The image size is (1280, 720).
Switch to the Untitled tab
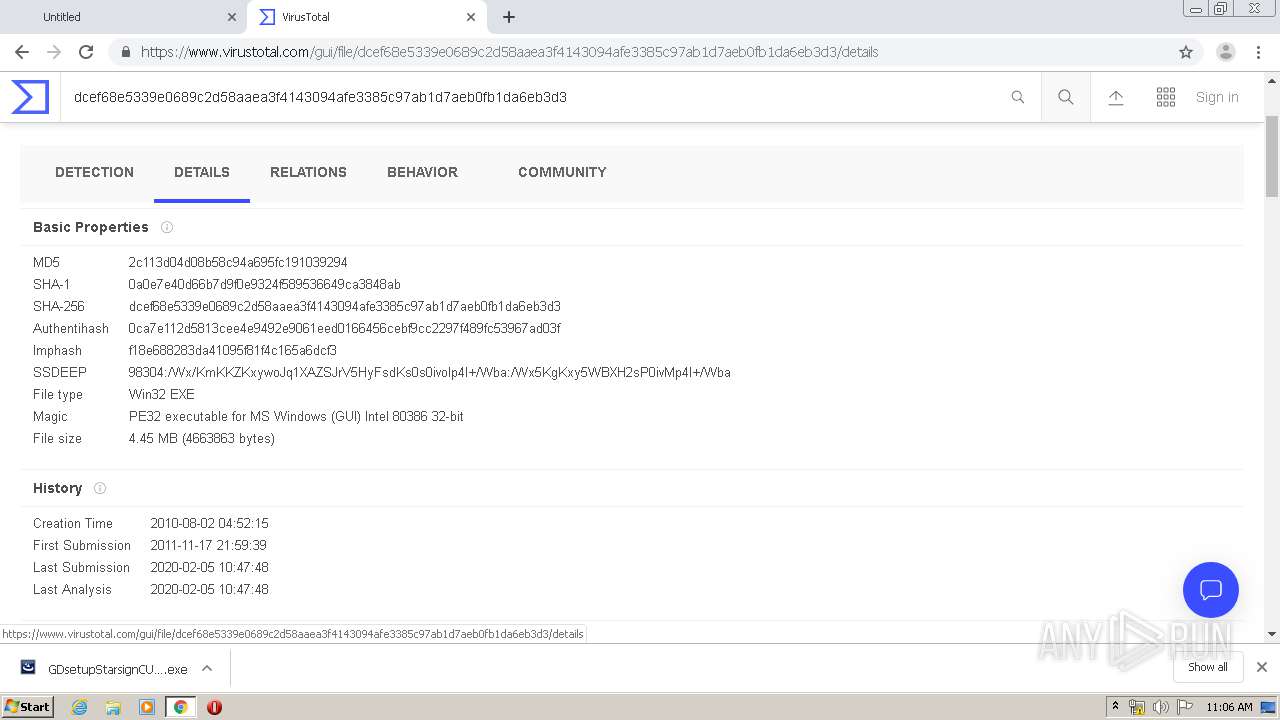point(124,17)
